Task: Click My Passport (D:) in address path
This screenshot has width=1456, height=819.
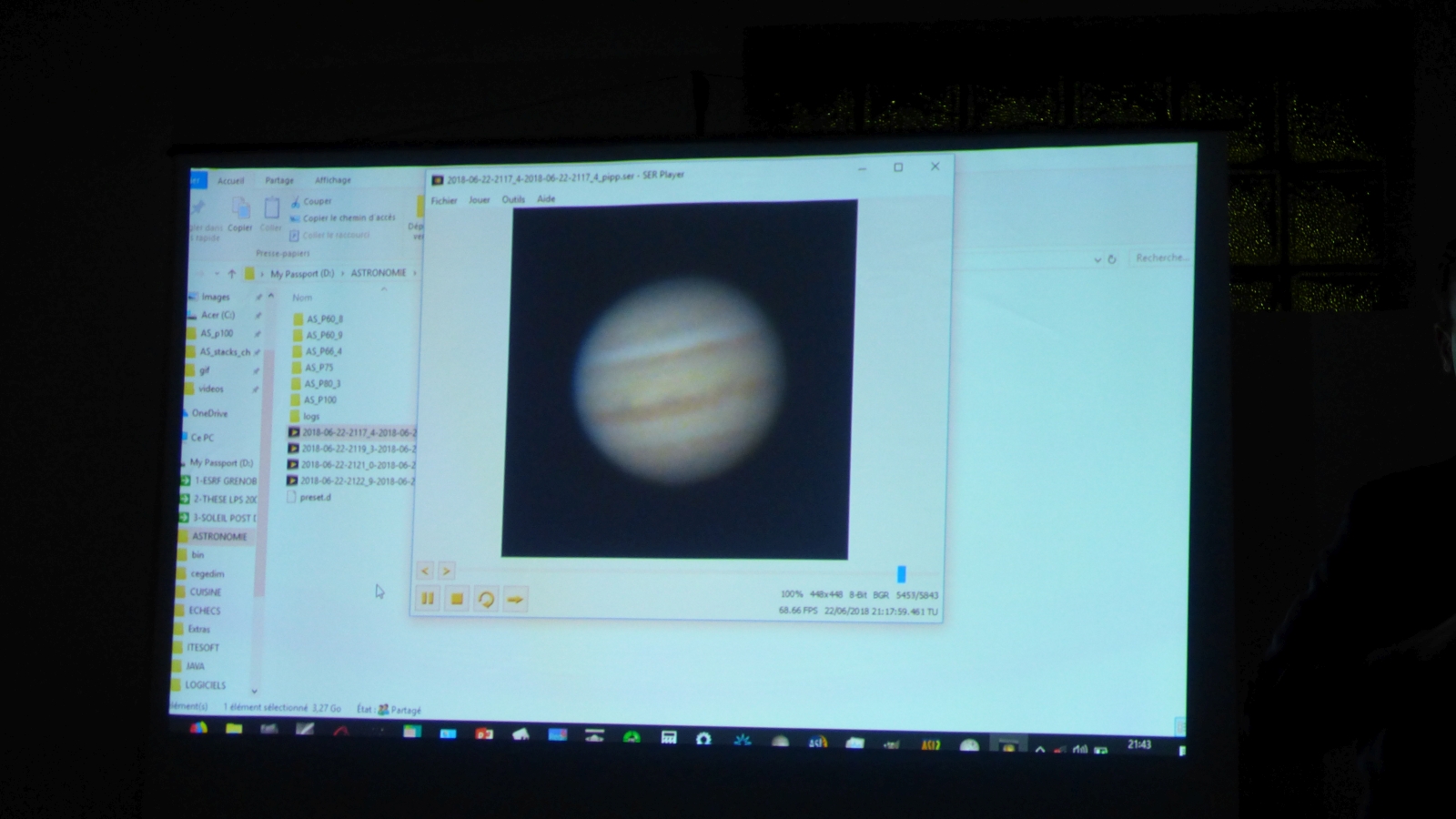Action: 302,273
